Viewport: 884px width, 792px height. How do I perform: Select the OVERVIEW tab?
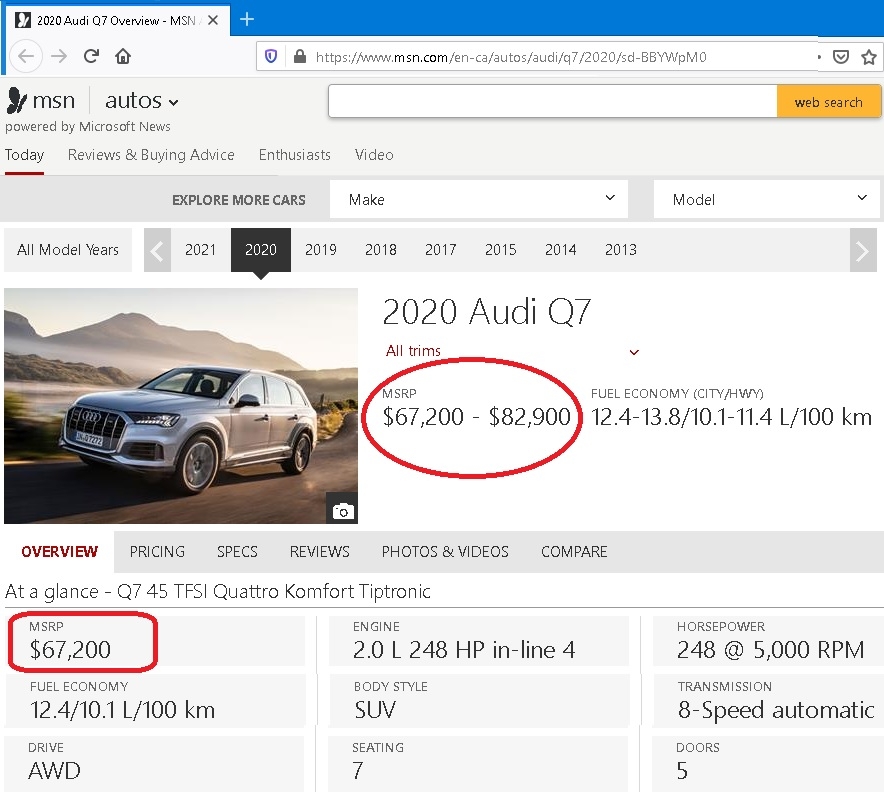pos(59,551)
